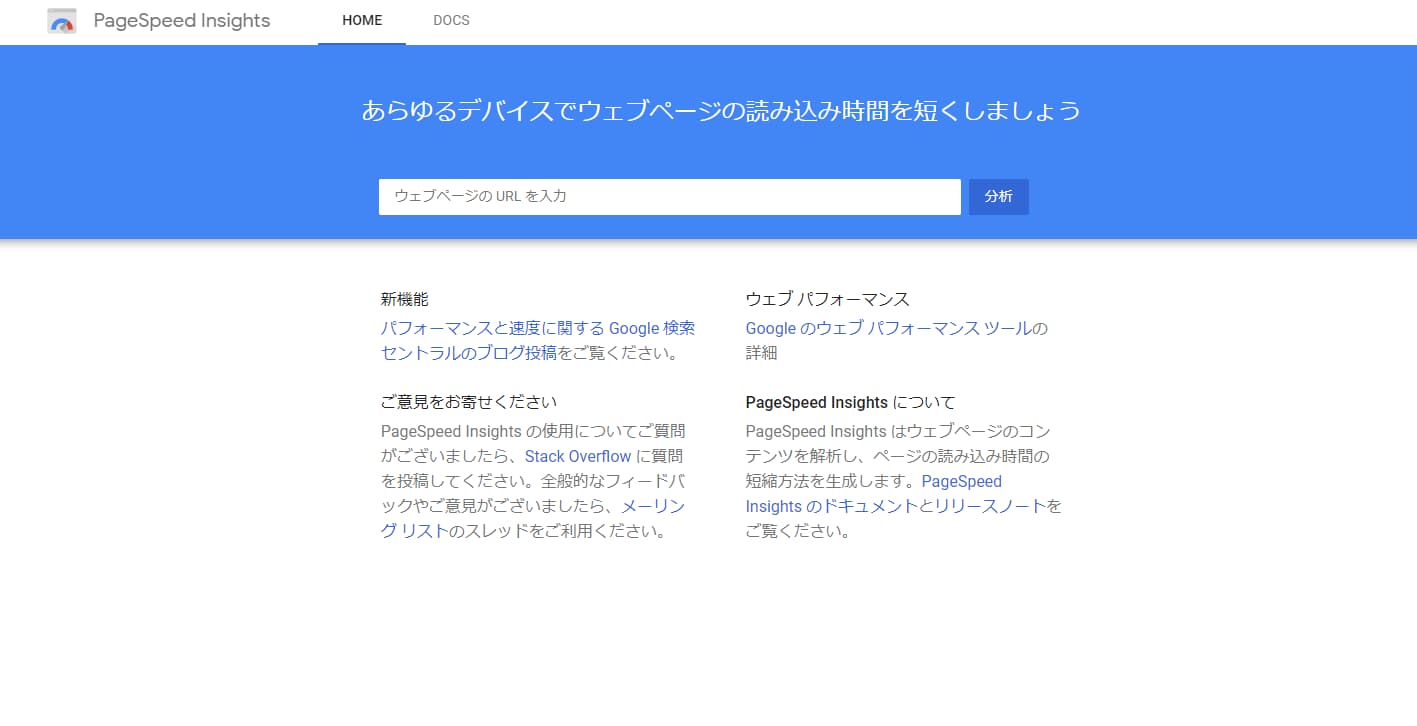Switch to the HOME tab
The width and height of the screenshot is (1417, 726).
coord(362,21)
